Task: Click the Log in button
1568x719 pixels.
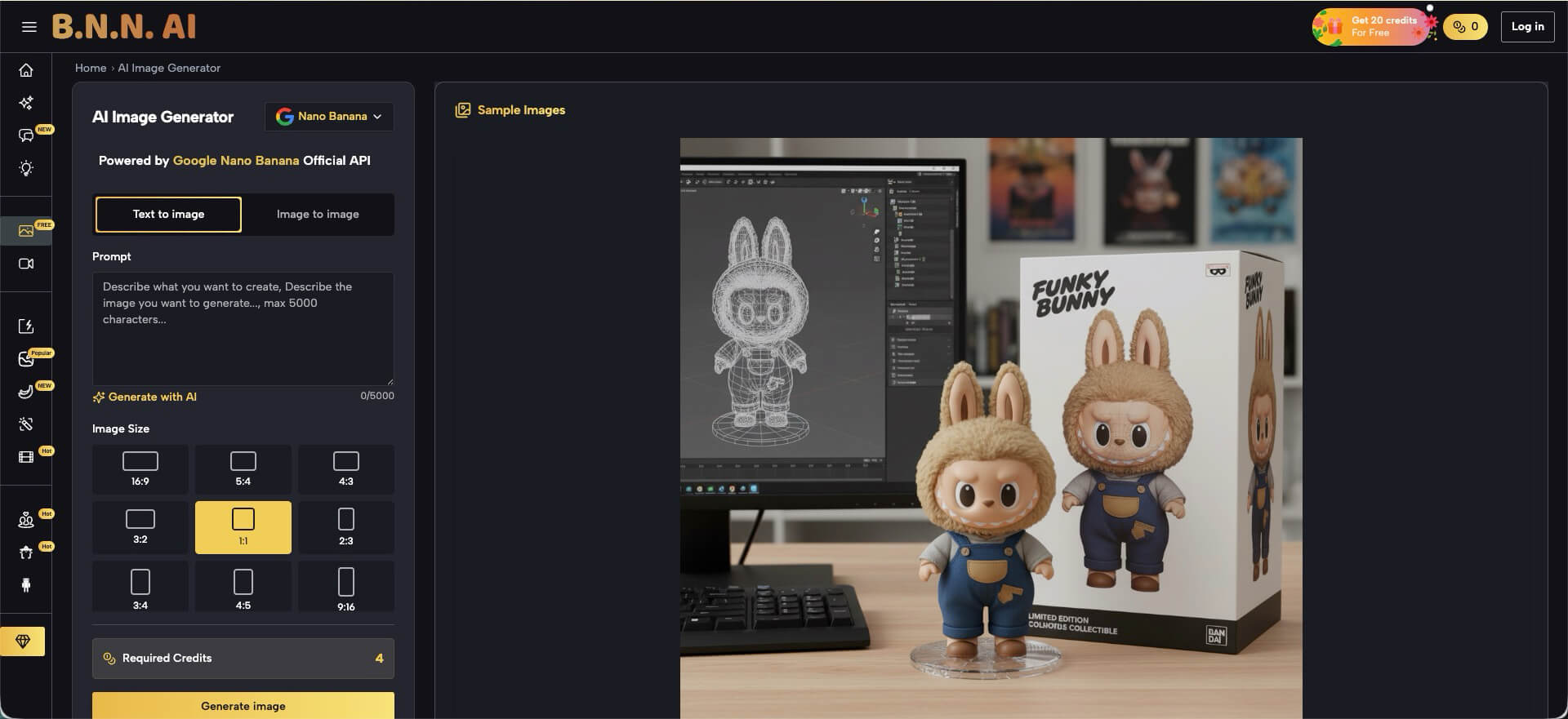Action: click(1527, 27)
